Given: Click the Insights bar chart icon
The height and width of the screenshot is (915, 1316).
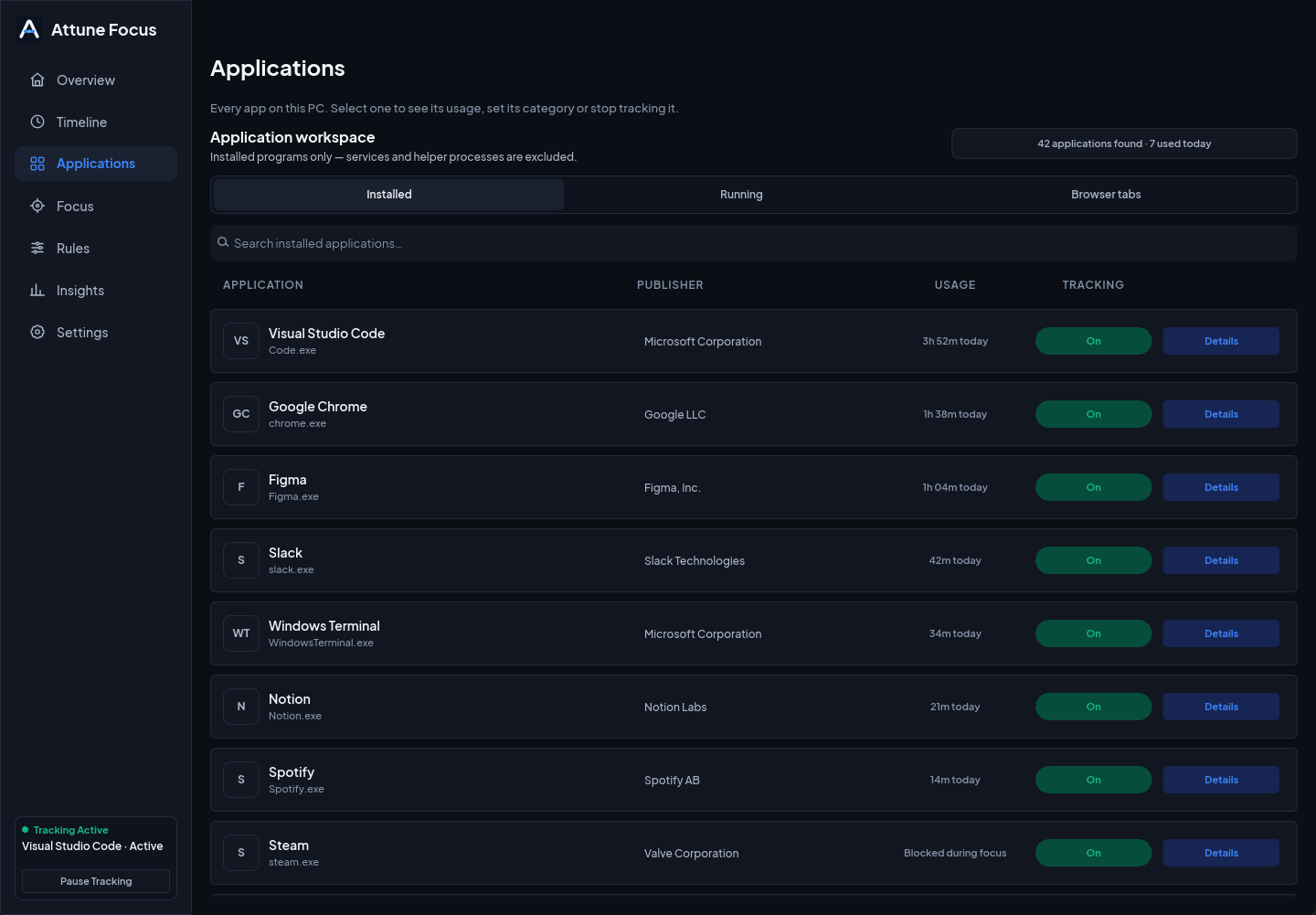Looking at the screenshot, I should [x=37, y=290].
